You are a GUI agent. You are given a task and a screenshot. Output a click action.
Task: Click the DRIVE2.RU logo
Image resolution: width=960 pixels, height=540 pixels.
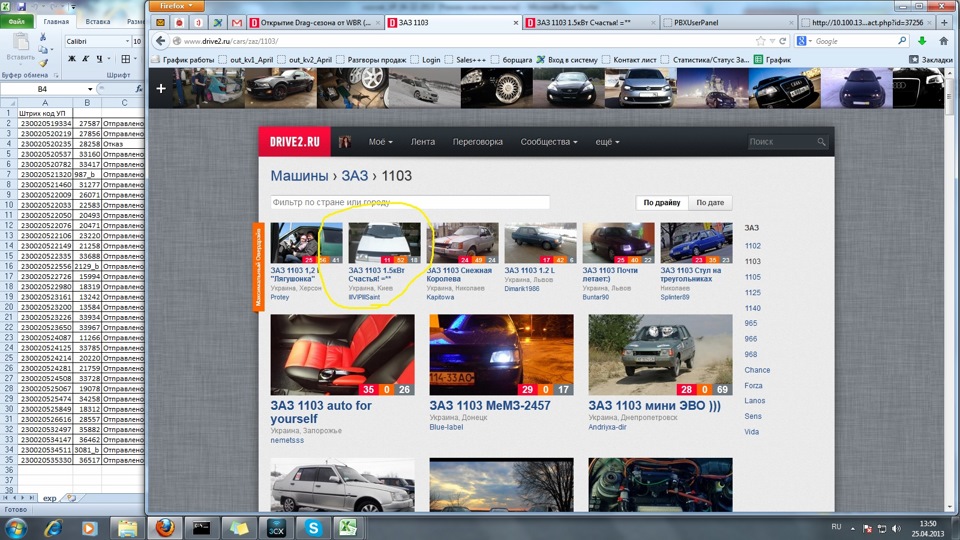[294, 141]
